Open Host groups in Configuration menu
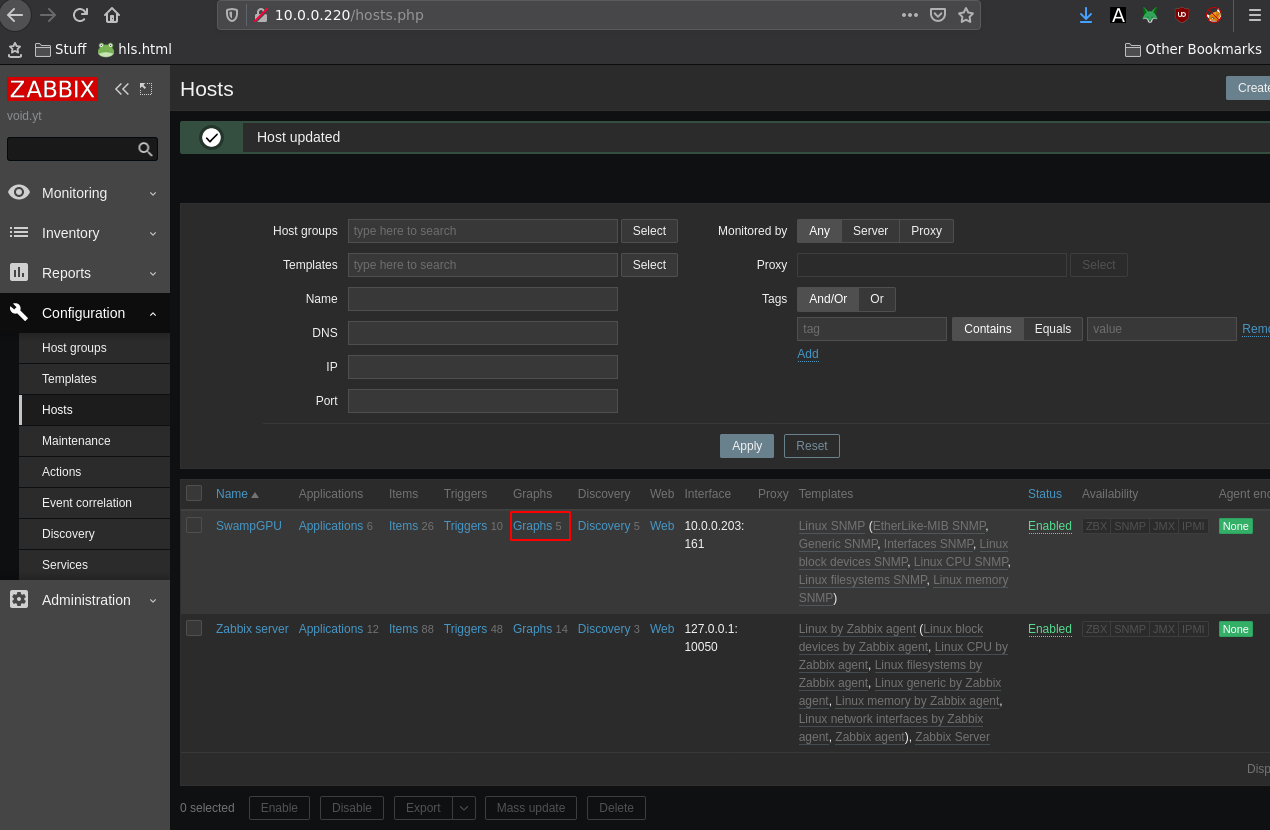Image resolution: width=1270 pixels, height=830 pixels. (94, 348)
